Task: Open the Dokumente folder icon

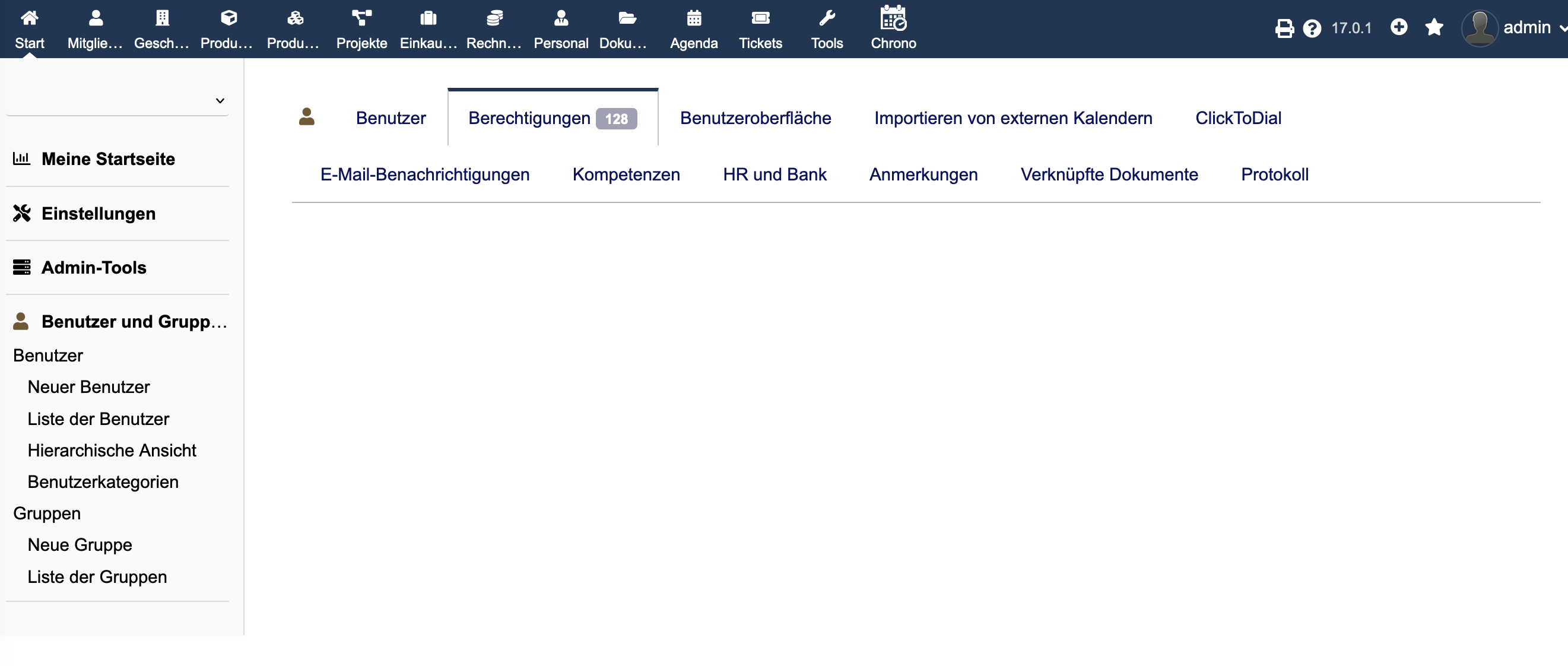Action: pyautogui.click(x=627, y=18)
